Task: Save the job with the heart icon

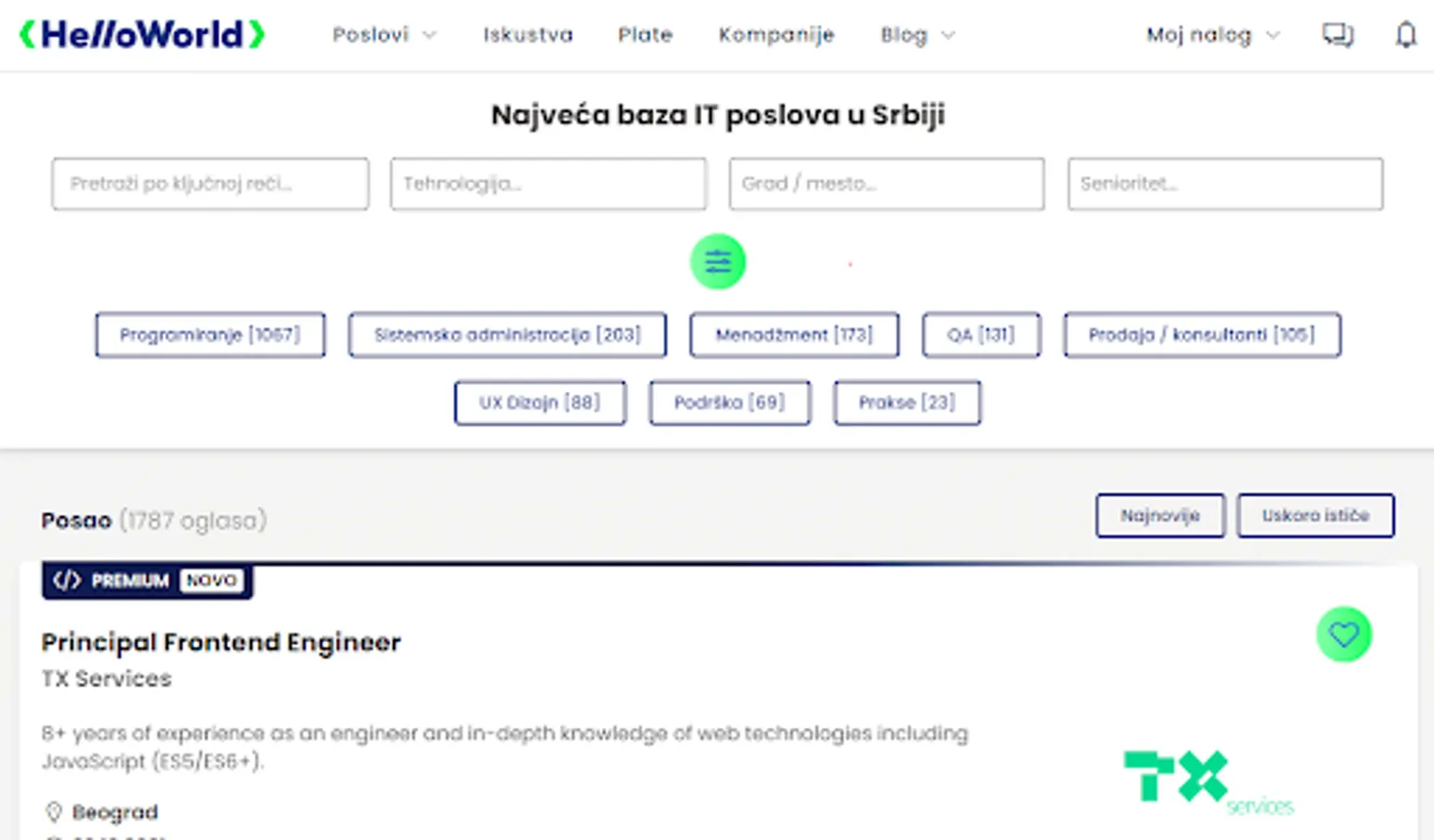Action: [x=1343, y=635]
